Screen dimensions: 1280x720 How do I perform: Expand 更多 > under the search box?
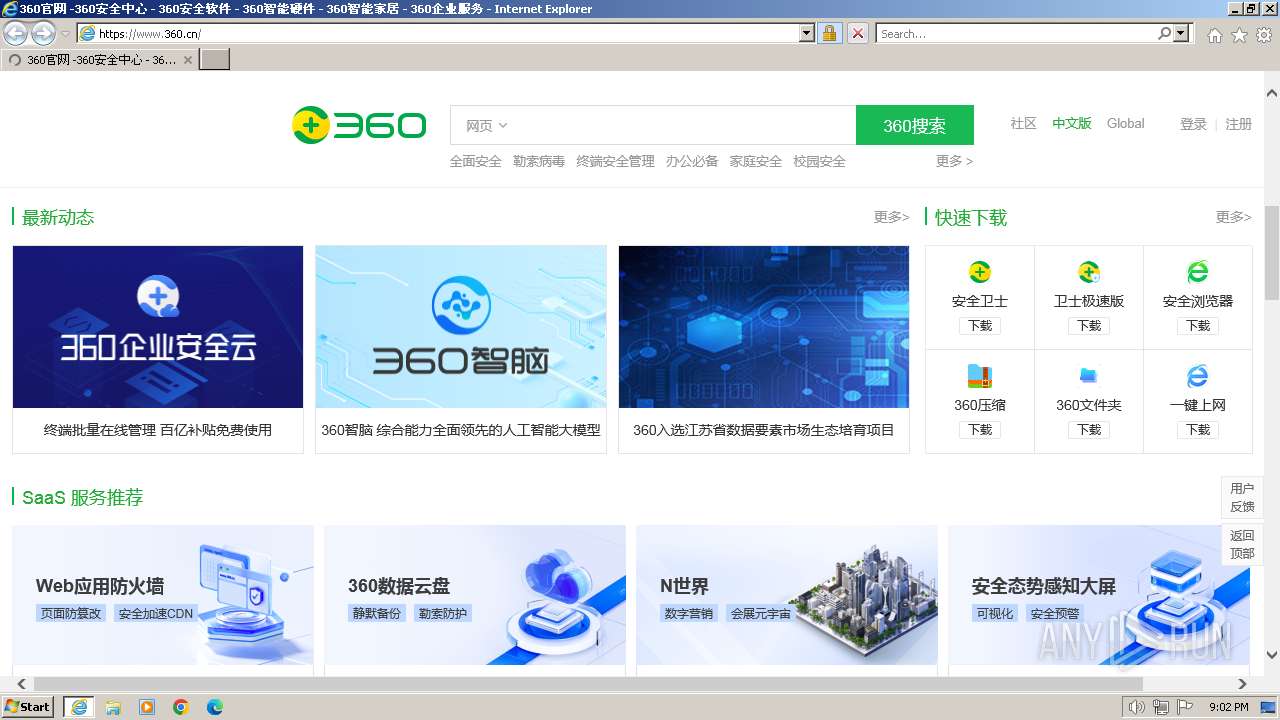tap(954, 161)
